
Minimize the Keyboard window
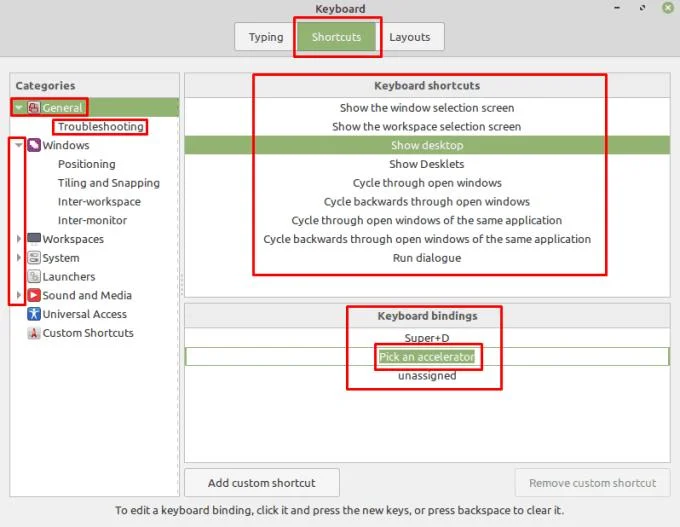pyautogui.click(x=617, y=8)
